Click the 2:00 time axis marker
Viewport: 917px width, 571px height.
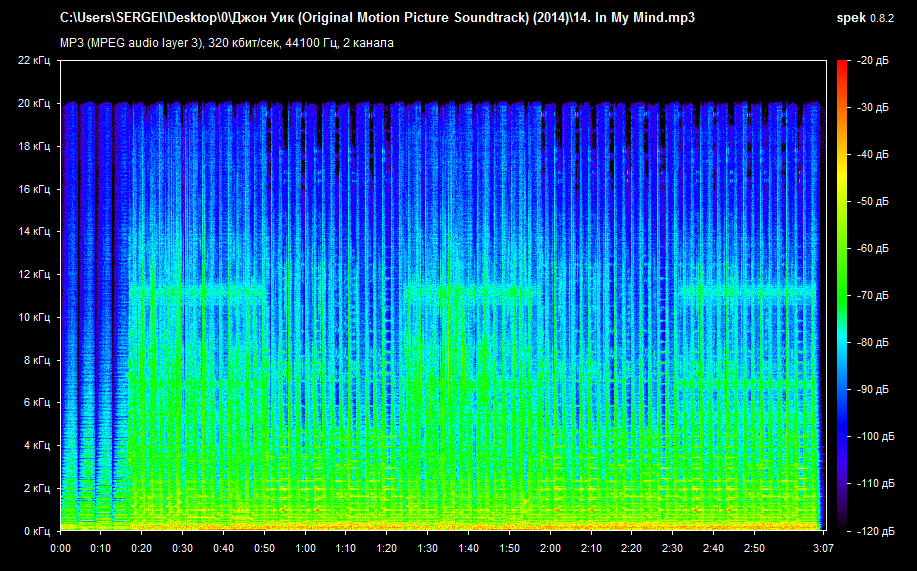pos(550,549)
